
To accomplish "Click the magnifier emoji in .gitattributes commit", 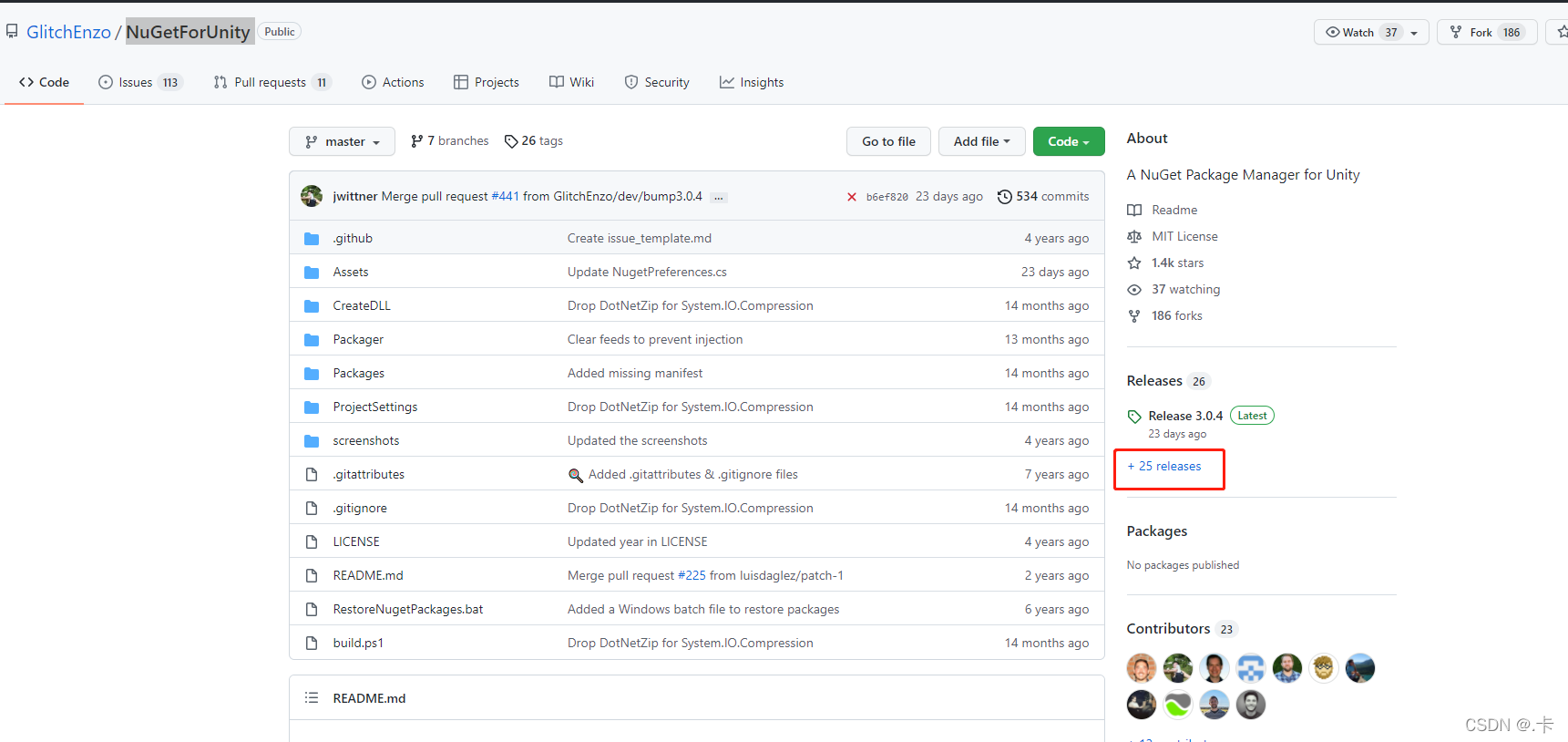I will pos(576,475).
